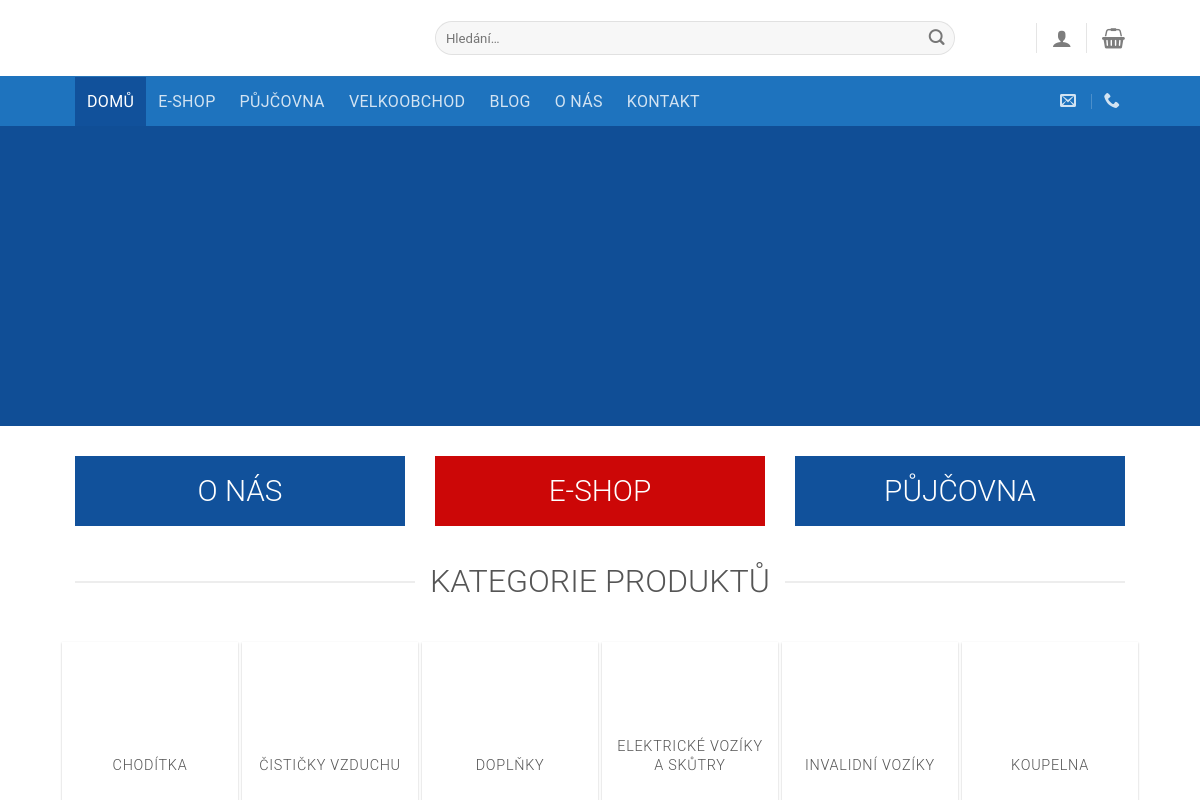Click the search magnifier icon
Viewport: 1200px width, 800px height.
[936, 38]
